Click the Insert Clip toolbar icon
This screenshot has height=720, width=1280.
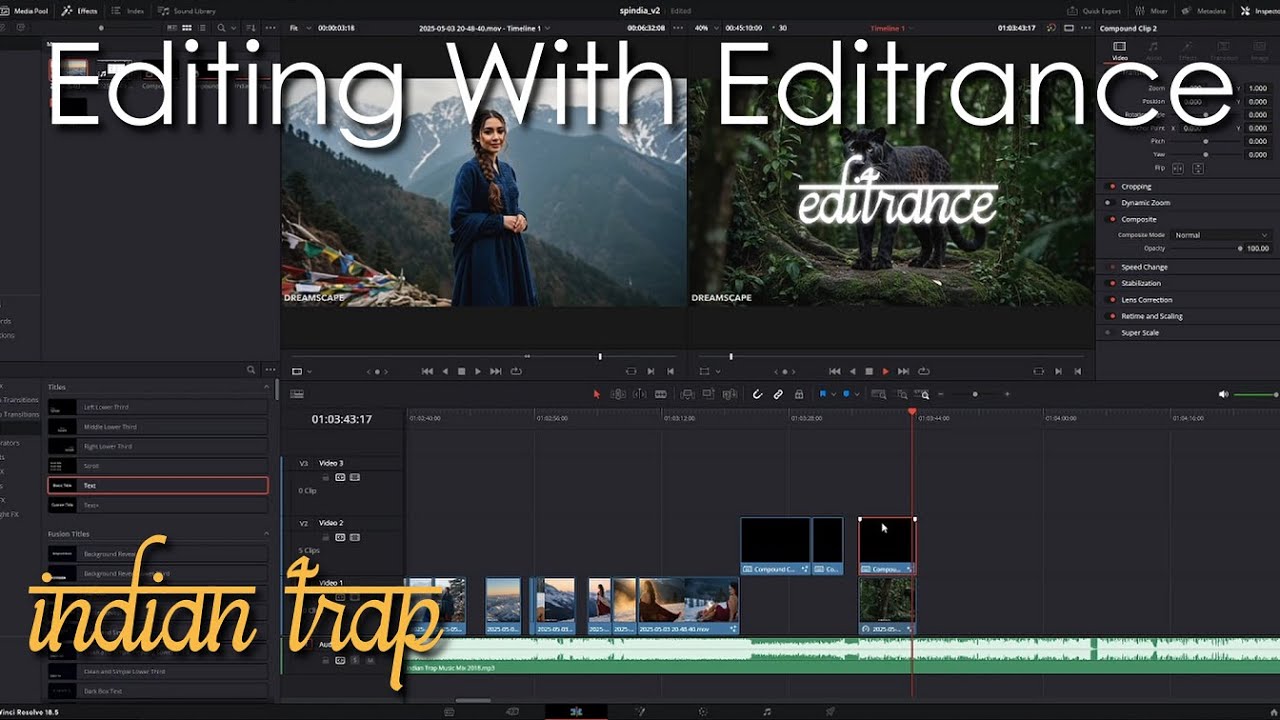687,394
